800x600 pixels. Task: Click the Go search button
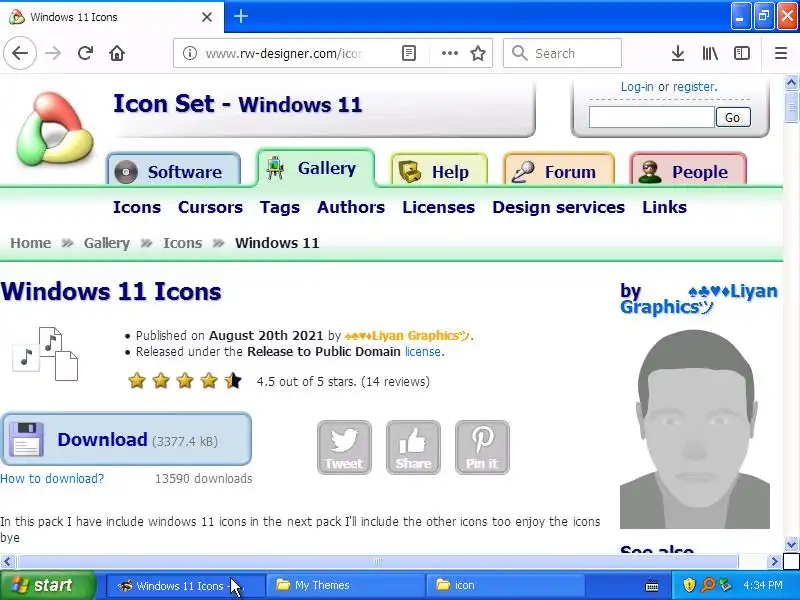[x=733, y=117]
